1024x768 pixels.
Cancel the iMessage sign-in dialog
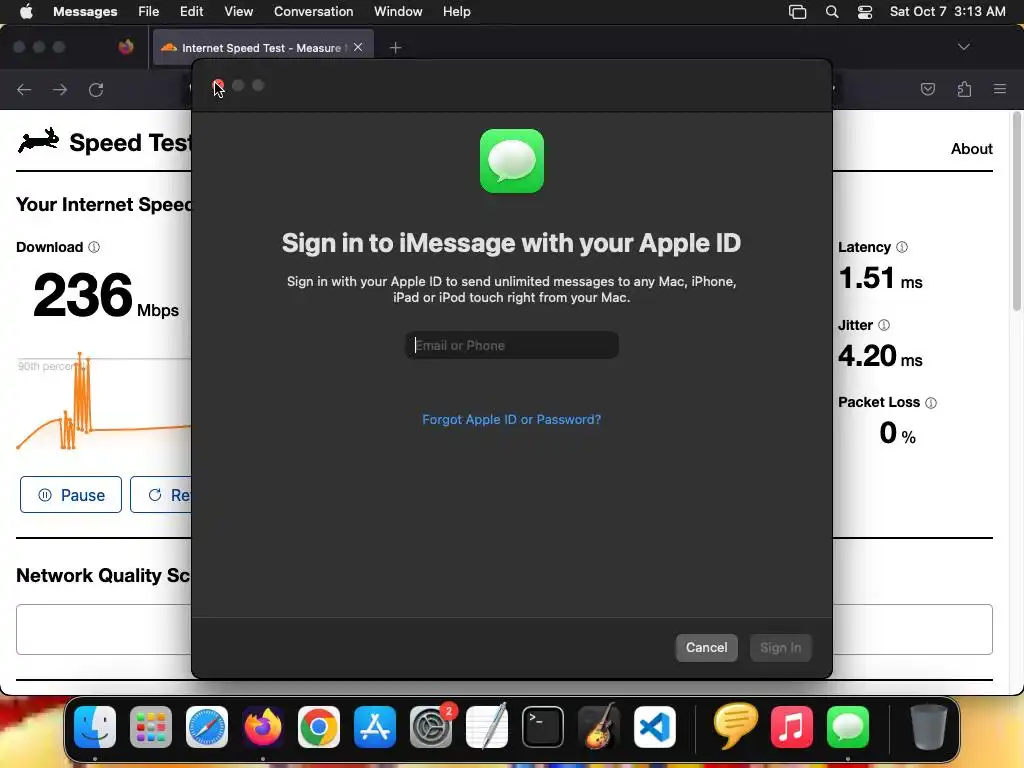point(706,647)
